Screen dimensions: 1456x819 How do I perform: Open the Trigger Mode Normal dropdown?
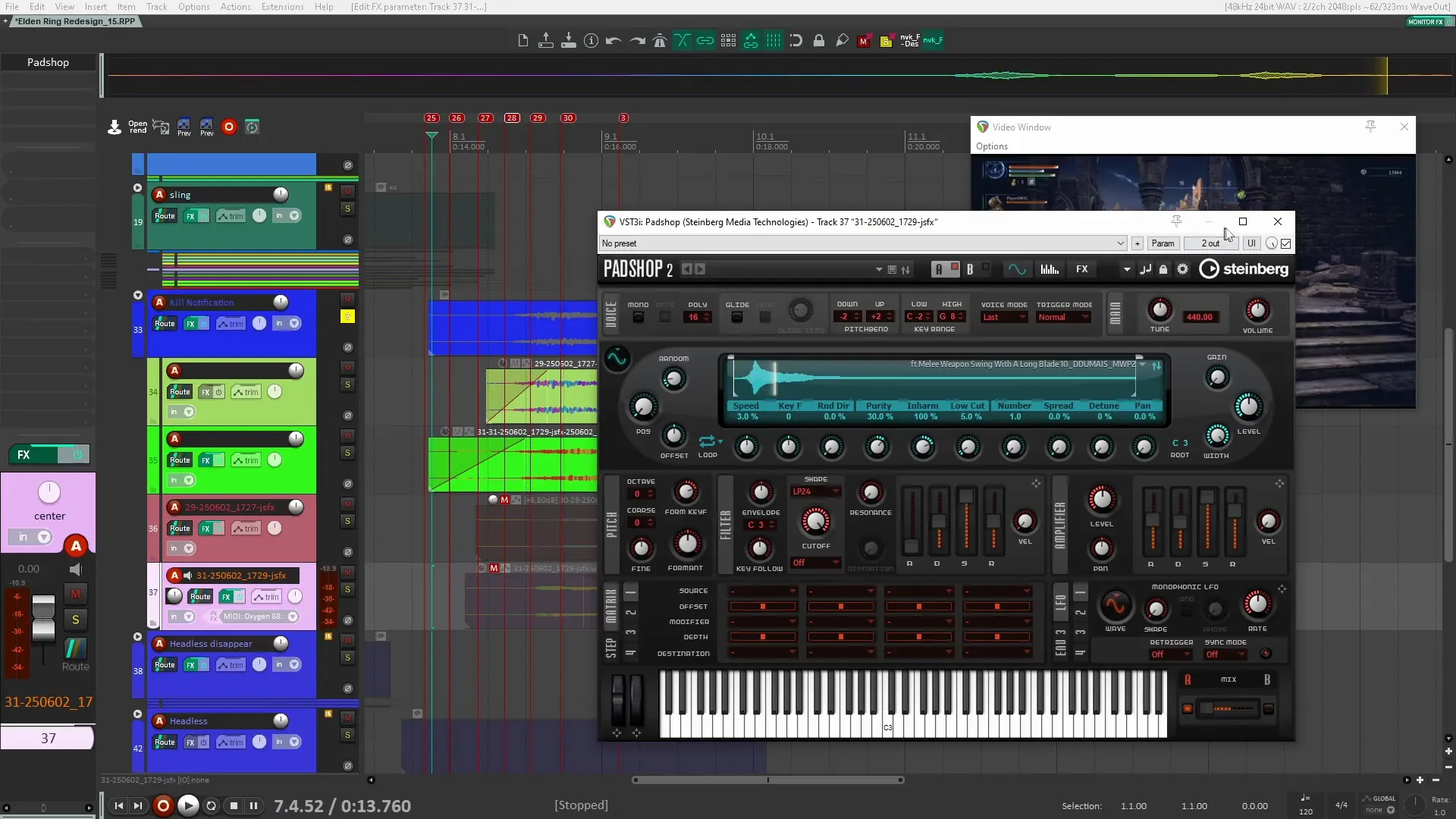click(x=1063, y=317)
